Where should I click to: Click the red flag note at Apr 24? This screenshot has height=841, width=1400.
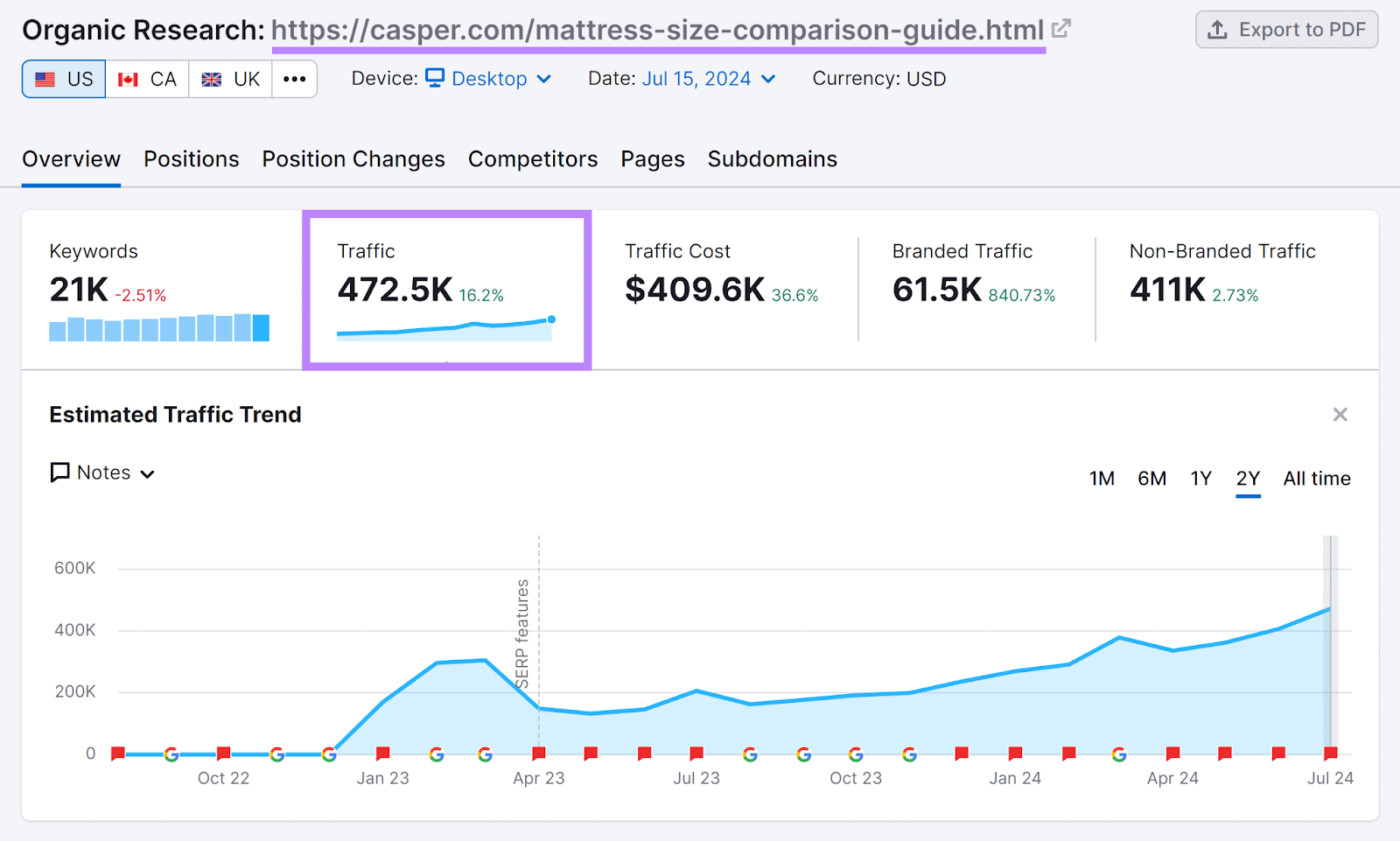click(1172, 753)
